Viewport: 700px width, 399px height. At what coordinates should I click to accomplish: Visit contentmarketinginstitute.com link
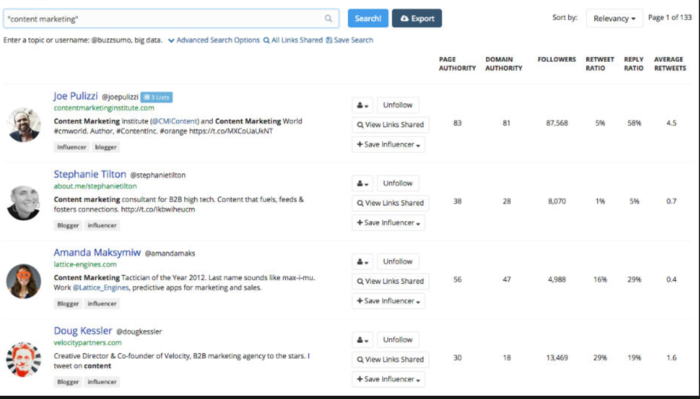(x=104, y=108)
